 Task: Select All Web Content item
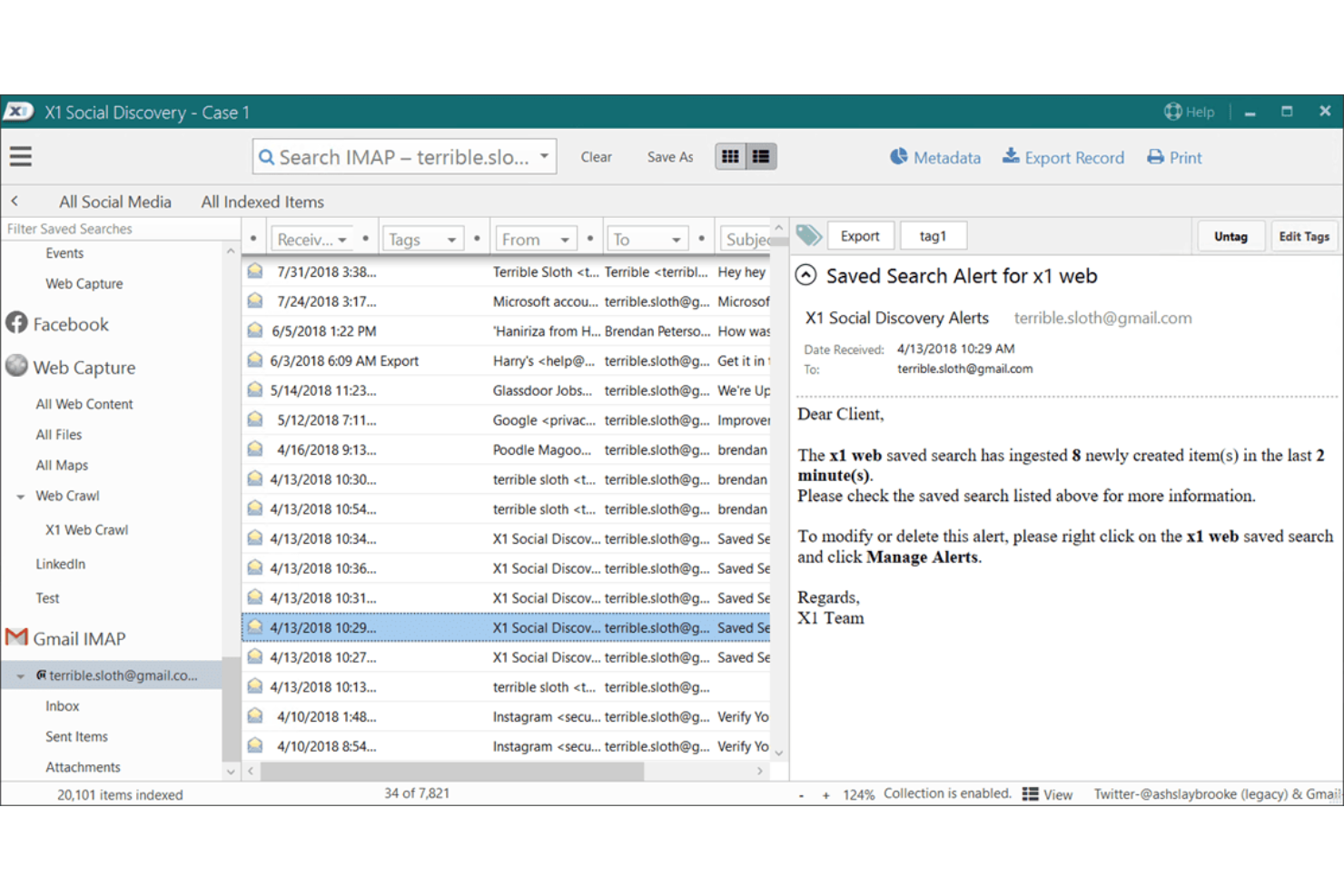(84, 404)
